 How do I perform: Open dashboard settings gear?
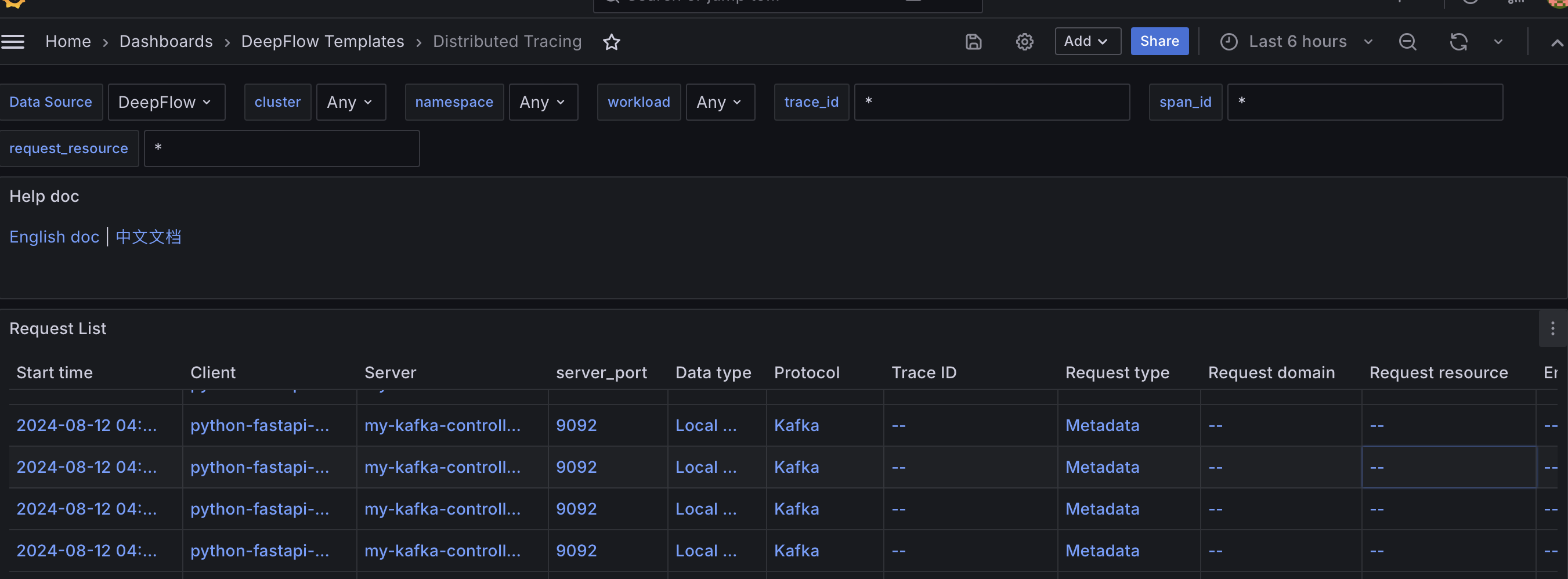[x=1024, y=41]
